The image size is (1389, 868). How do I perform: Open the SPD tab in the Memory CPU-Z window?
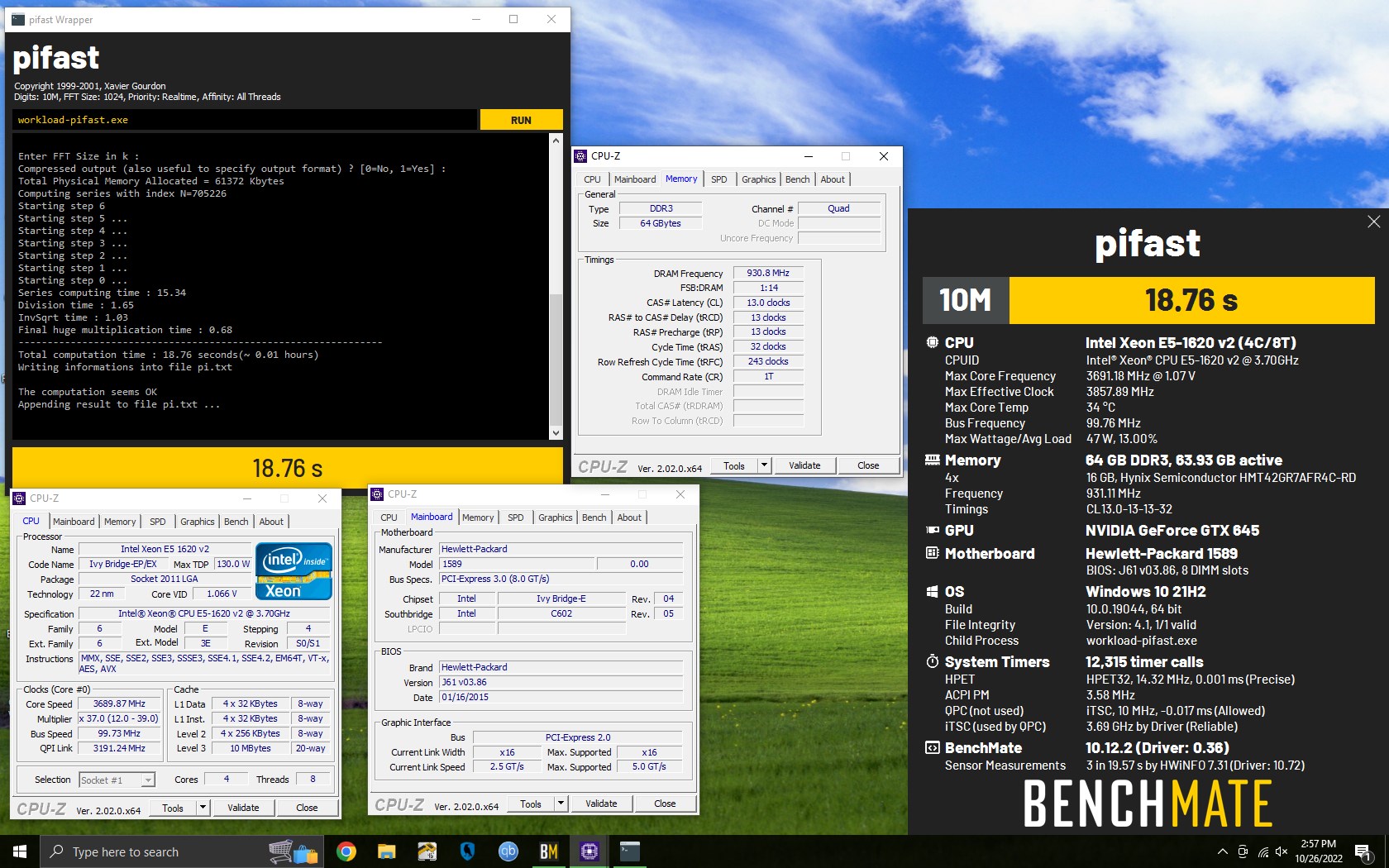(x=719, y=179)
